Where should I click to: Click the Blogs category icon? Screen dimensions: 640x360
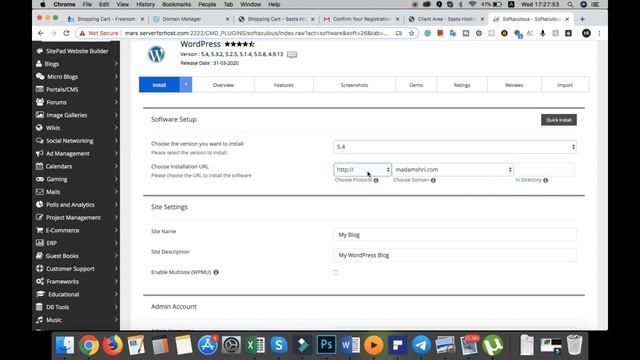(39, 64)
